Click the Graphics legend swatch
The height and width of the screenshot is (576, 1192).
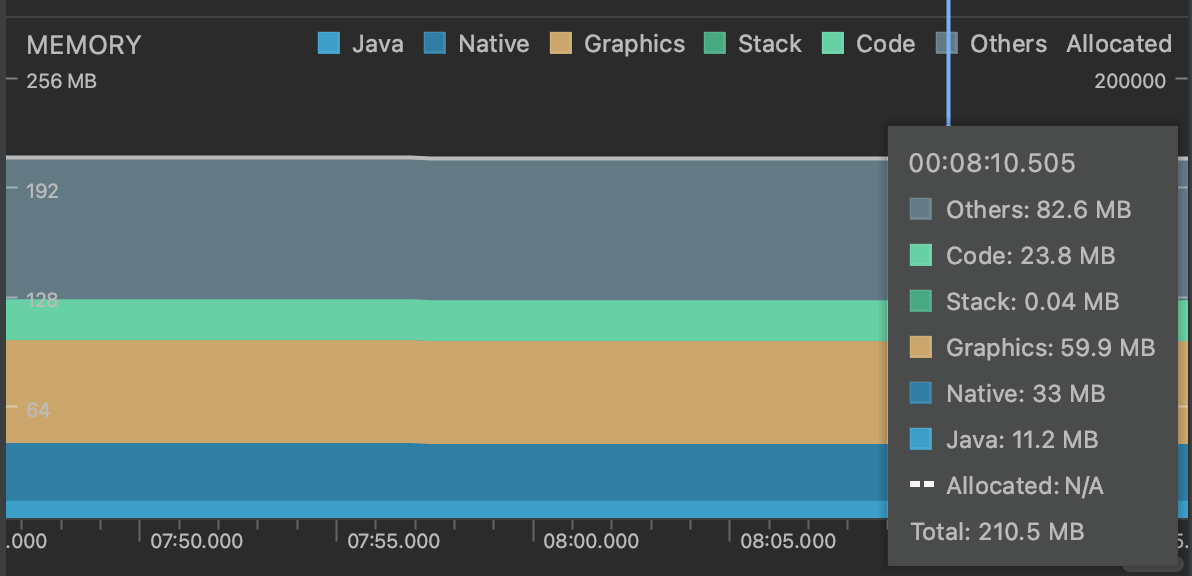point(561,44)
